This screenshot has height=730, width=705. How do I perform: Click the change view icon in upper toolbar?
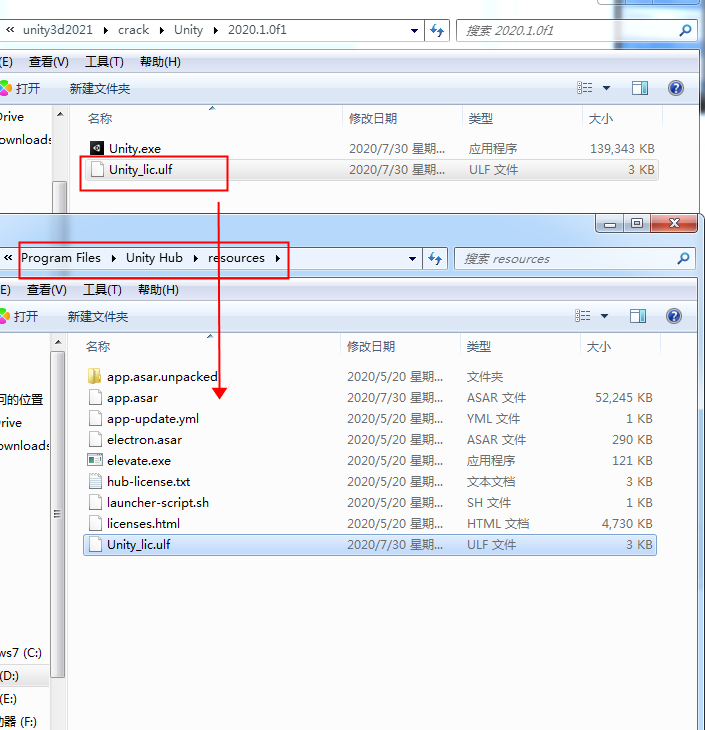(x=586, y=88)
